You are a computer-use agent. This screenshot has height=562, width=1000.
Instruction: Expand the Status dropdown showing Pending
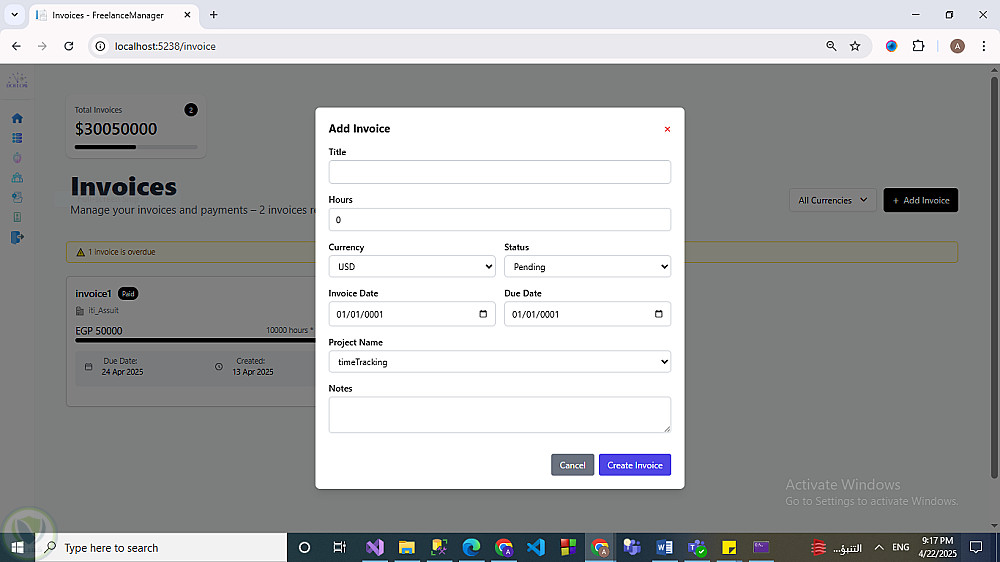click(587, 267)
